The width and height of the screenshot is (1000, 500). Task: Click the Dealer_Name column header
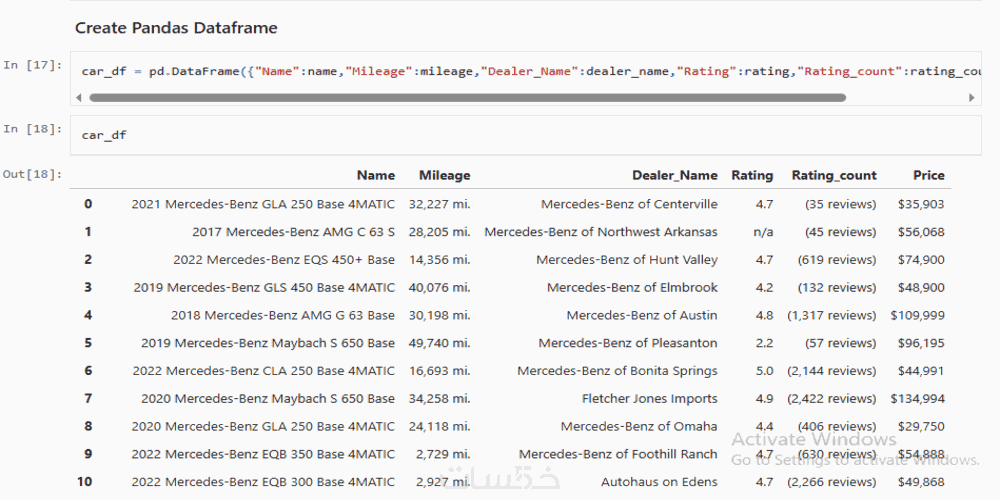[x=675, y=175]
